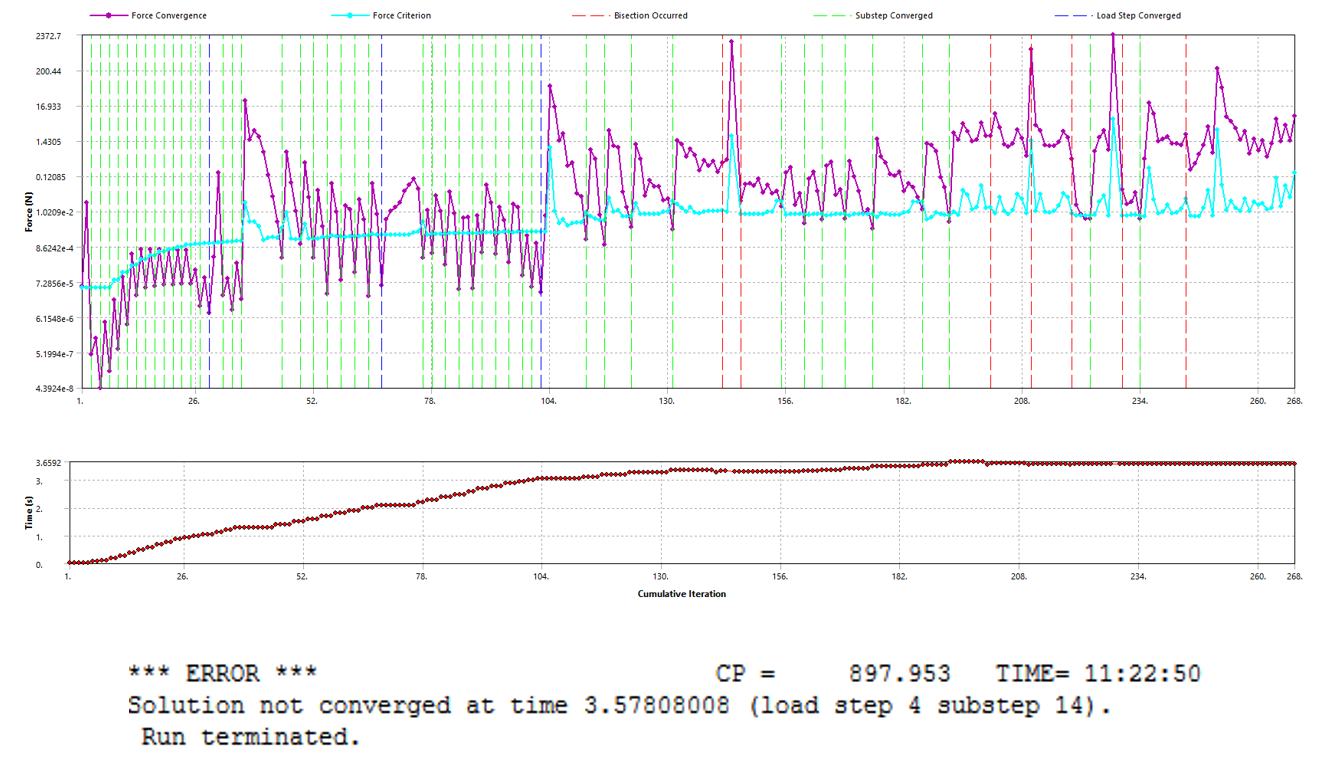Click the Force (N) y-axis title
1317x765 pixels.
pos(28,211)
